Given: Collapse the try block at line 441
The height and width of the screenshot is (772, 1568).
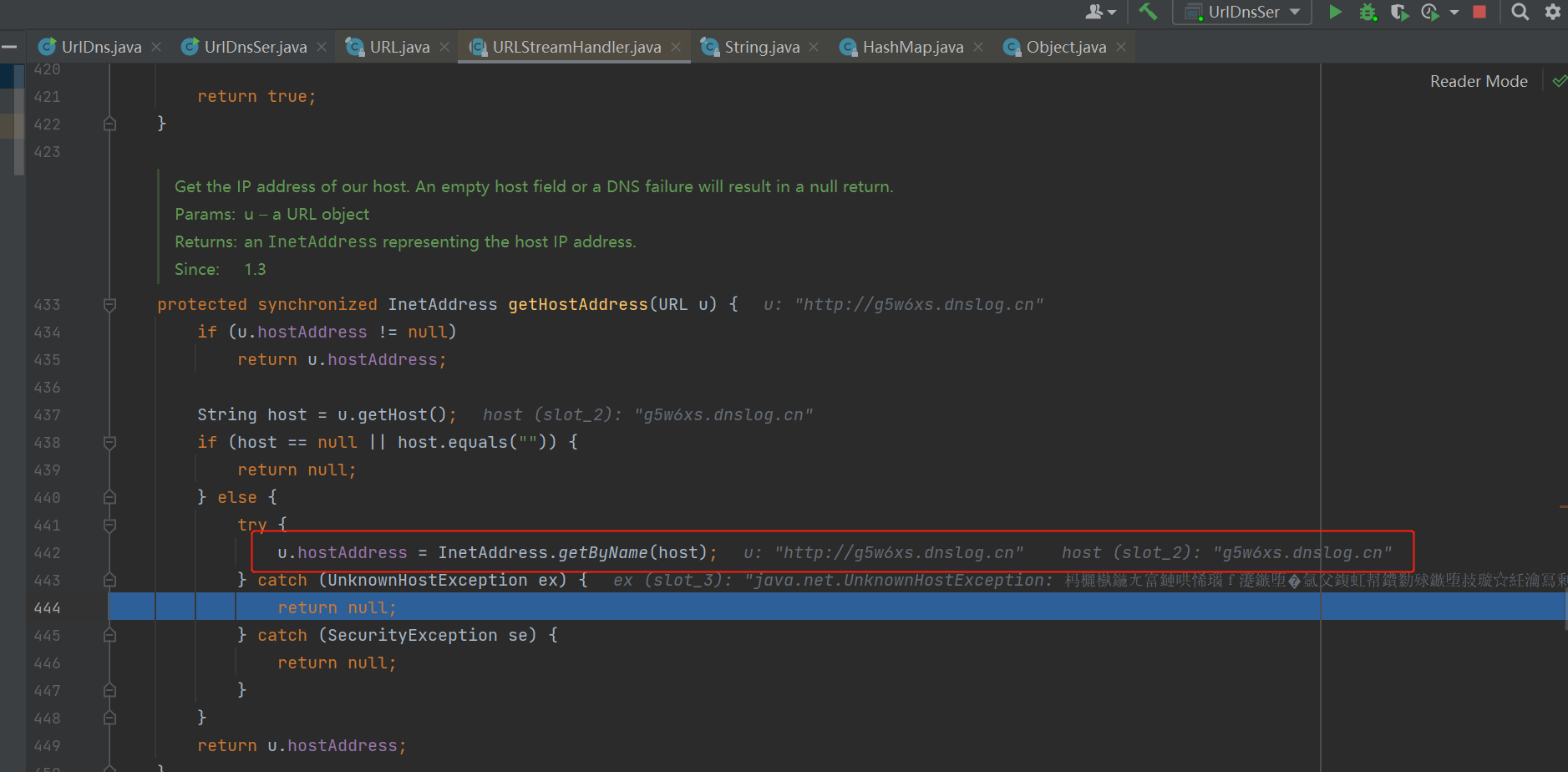Looking at the screenshot, I should click(109, 526).
